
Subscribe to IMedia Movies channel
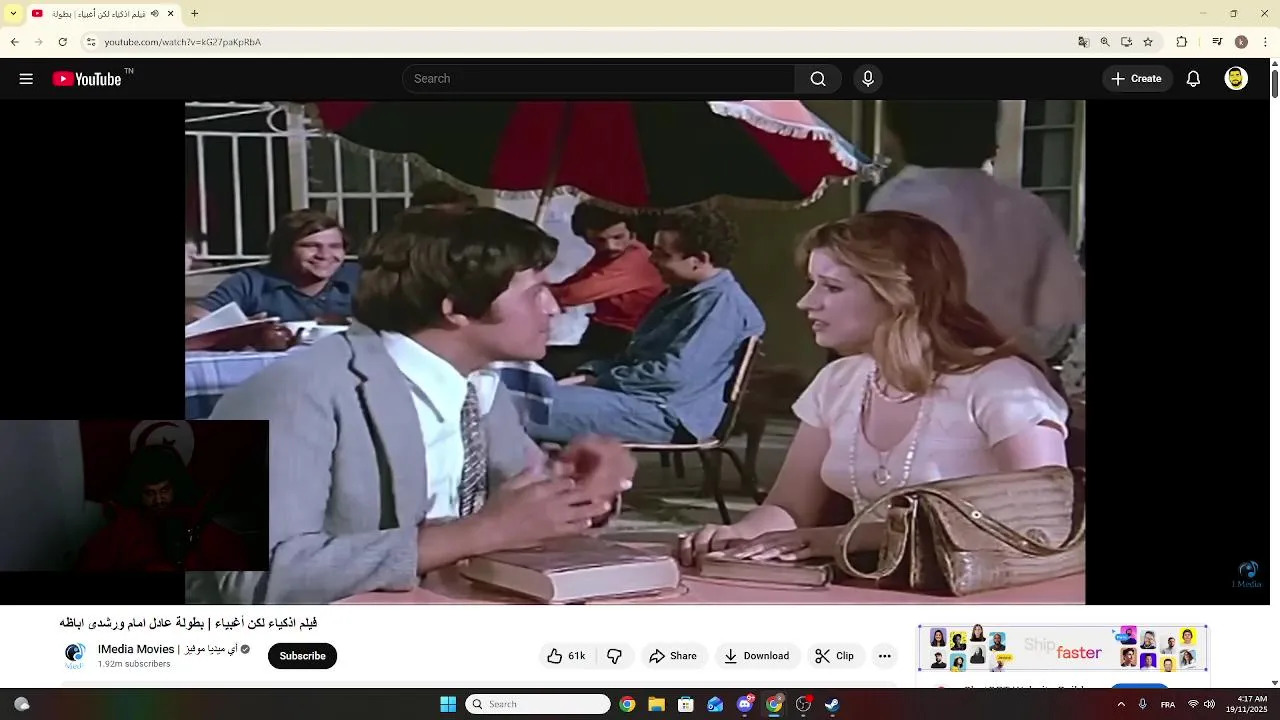coord(302,656)
